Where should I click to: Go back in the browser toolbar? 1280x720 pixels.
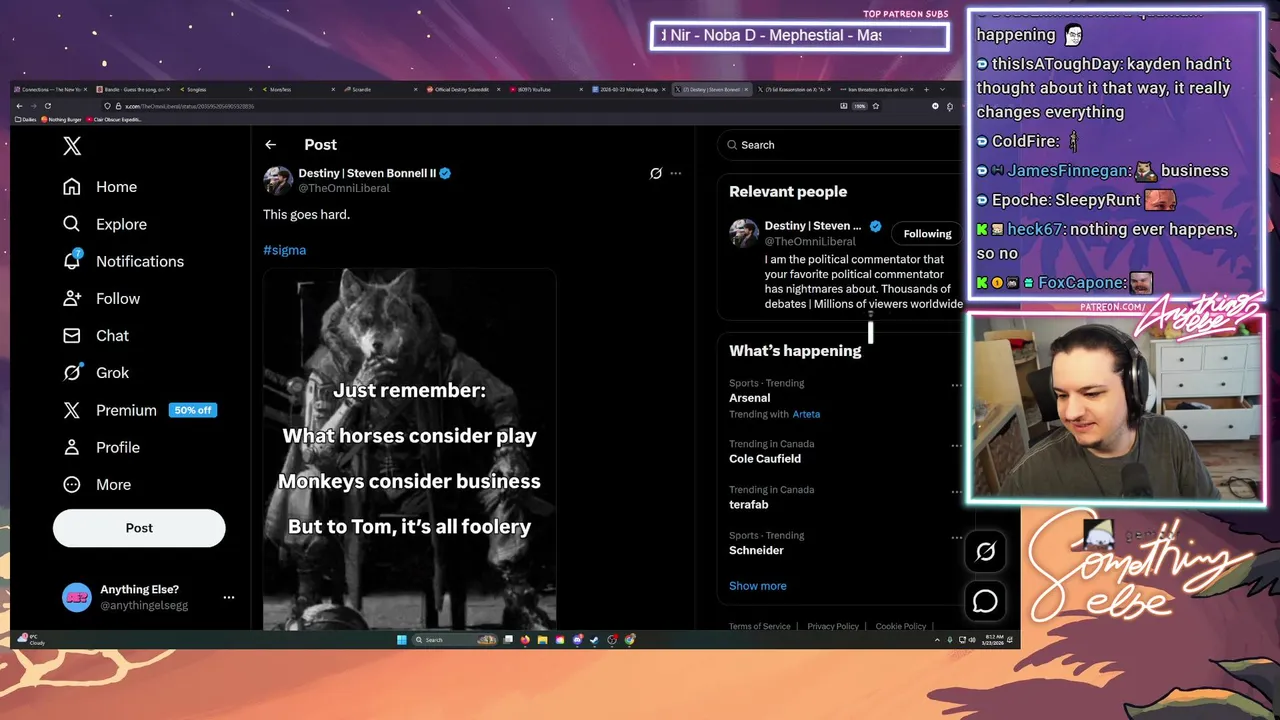[18, 105]
